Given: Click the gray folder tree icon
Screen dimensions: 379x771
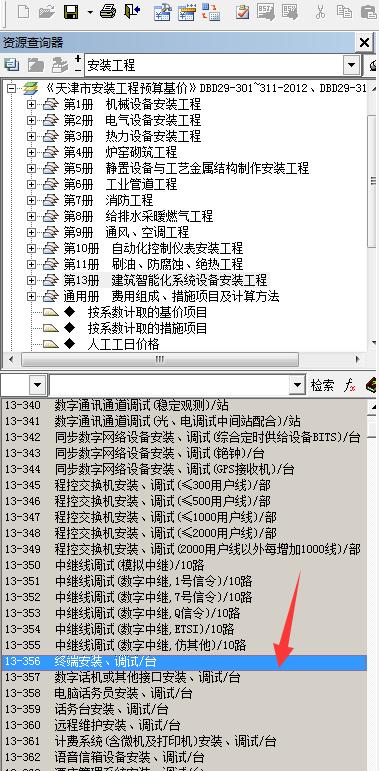Looking at the screenshot, I should coord(59,65).
